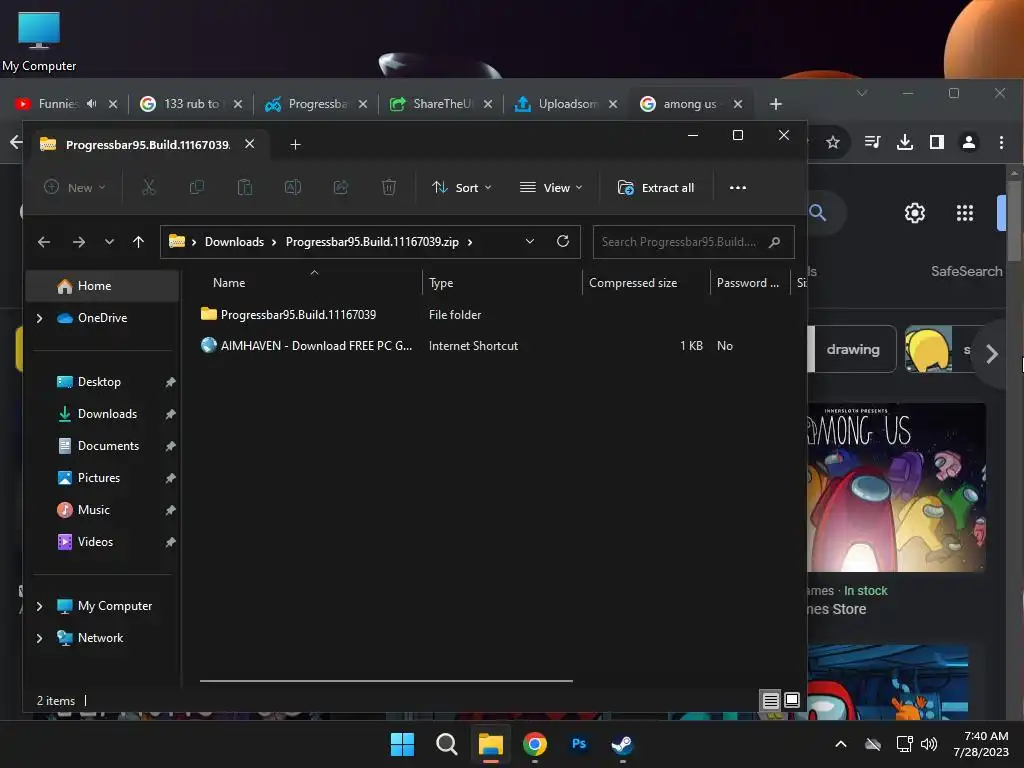Go back in File Explorer navigation
The height and width of the screenshot is (768, 1024).
pyautogui.click(x=44, y=242)
